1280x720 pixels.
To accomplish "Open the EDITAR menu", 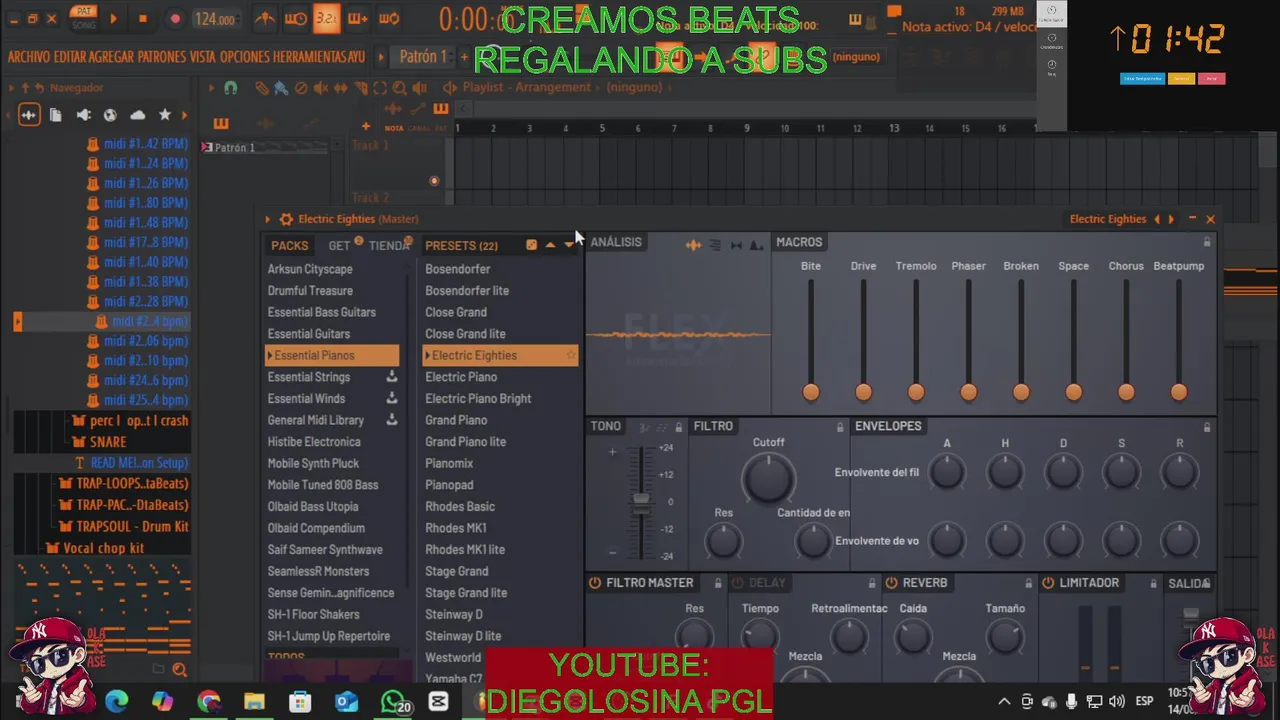I will click(x=70, y=57).
